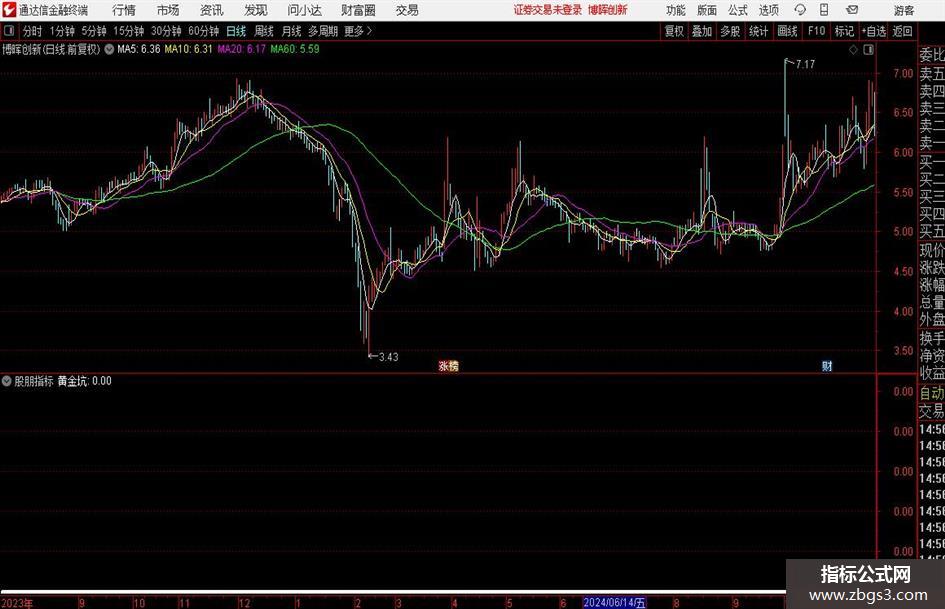The image size is (945, 609).
Task: Open the 问小达 menu
Action: 304,10
